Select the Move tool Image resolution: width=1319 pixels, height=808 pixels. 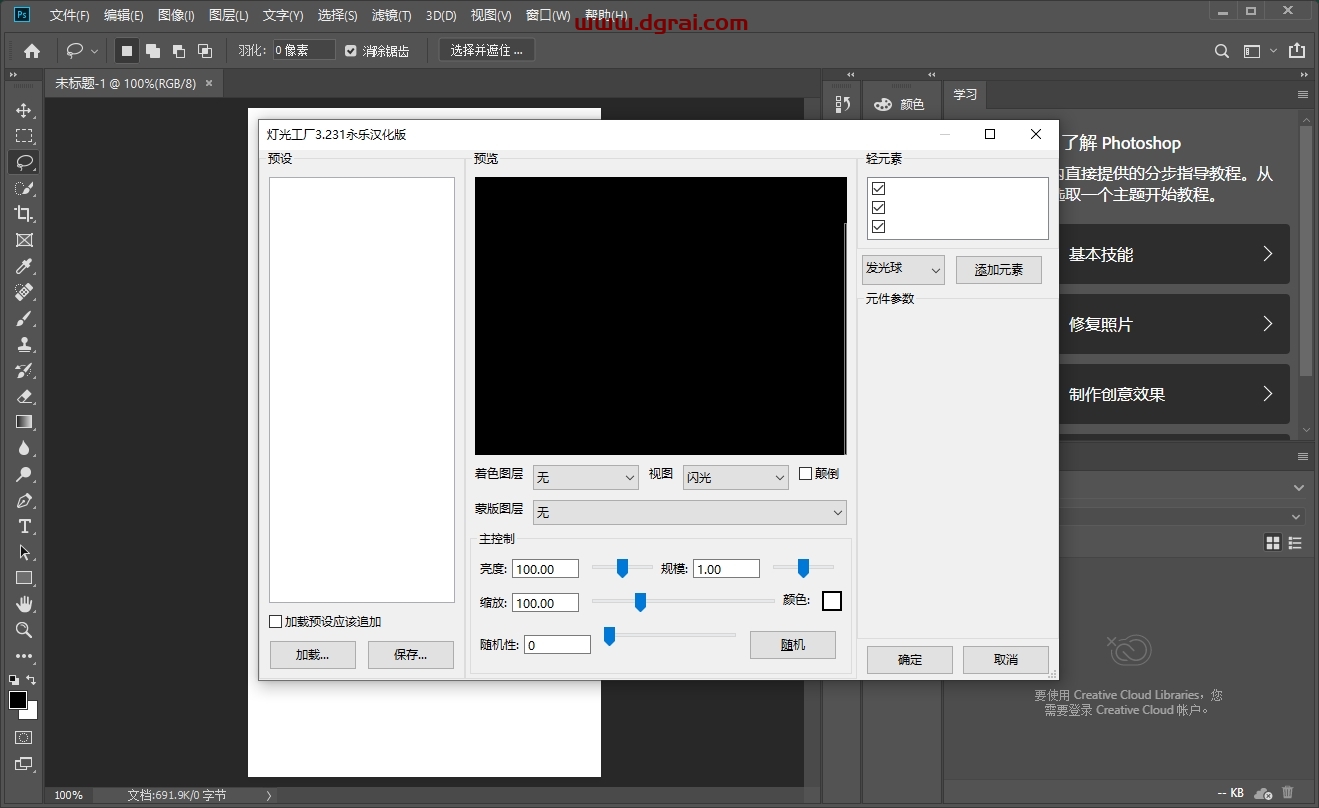[24, 110]
